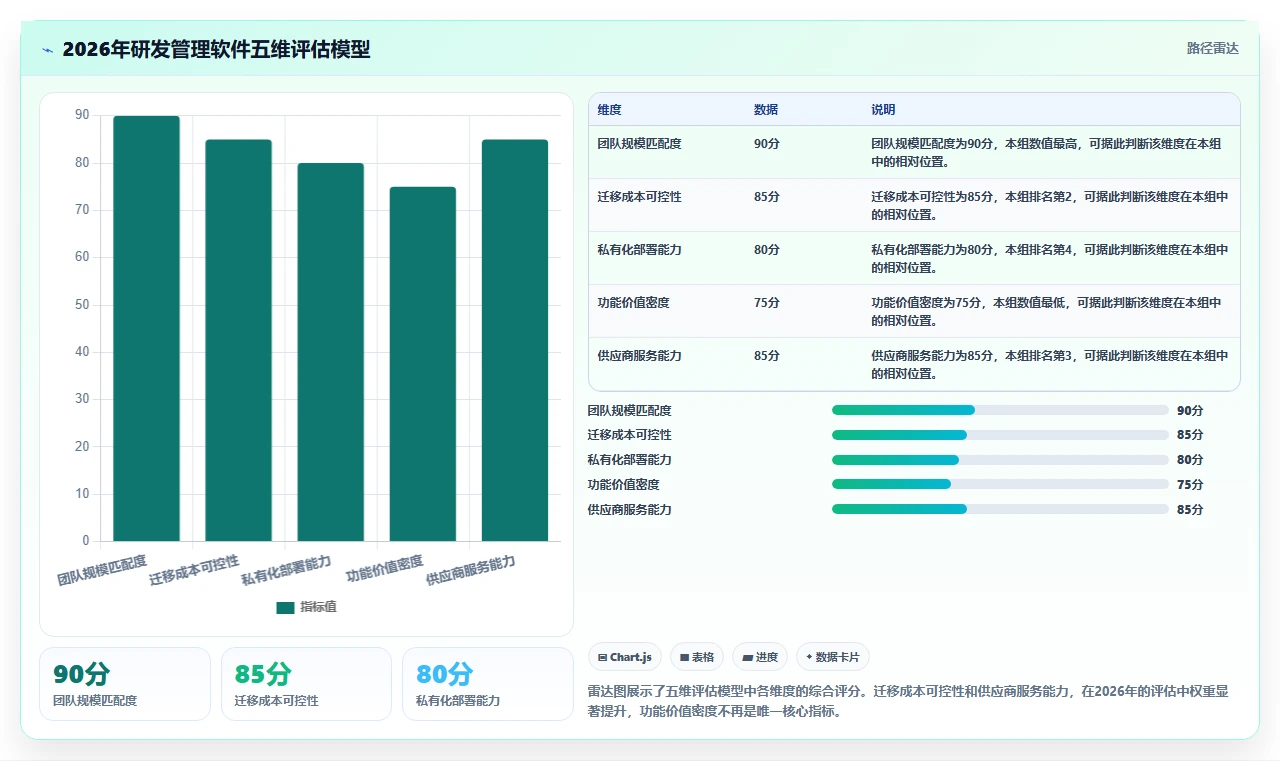Click the 私有化部署能力 progress bar

click(1000, 460)
